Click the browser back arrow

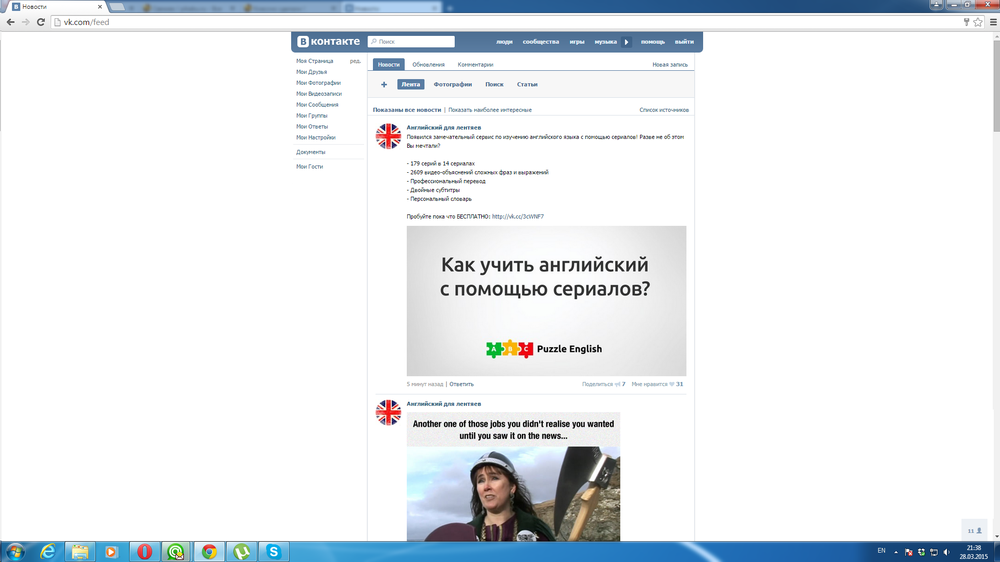10,22
